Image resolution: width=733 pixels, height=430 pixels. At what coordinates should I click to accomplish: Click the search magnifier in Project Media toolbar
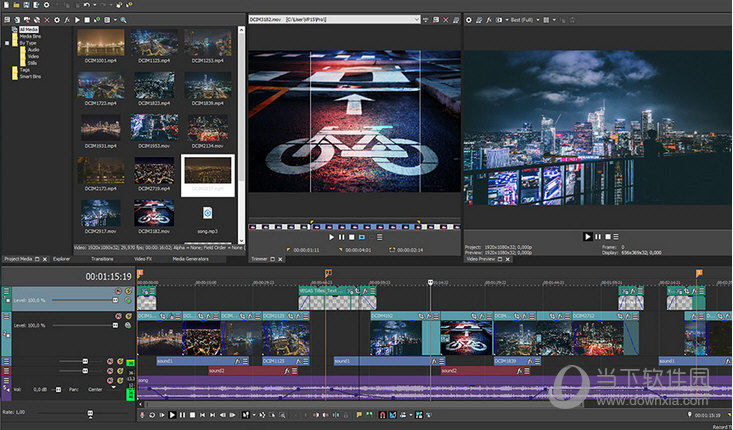[123, 20]
